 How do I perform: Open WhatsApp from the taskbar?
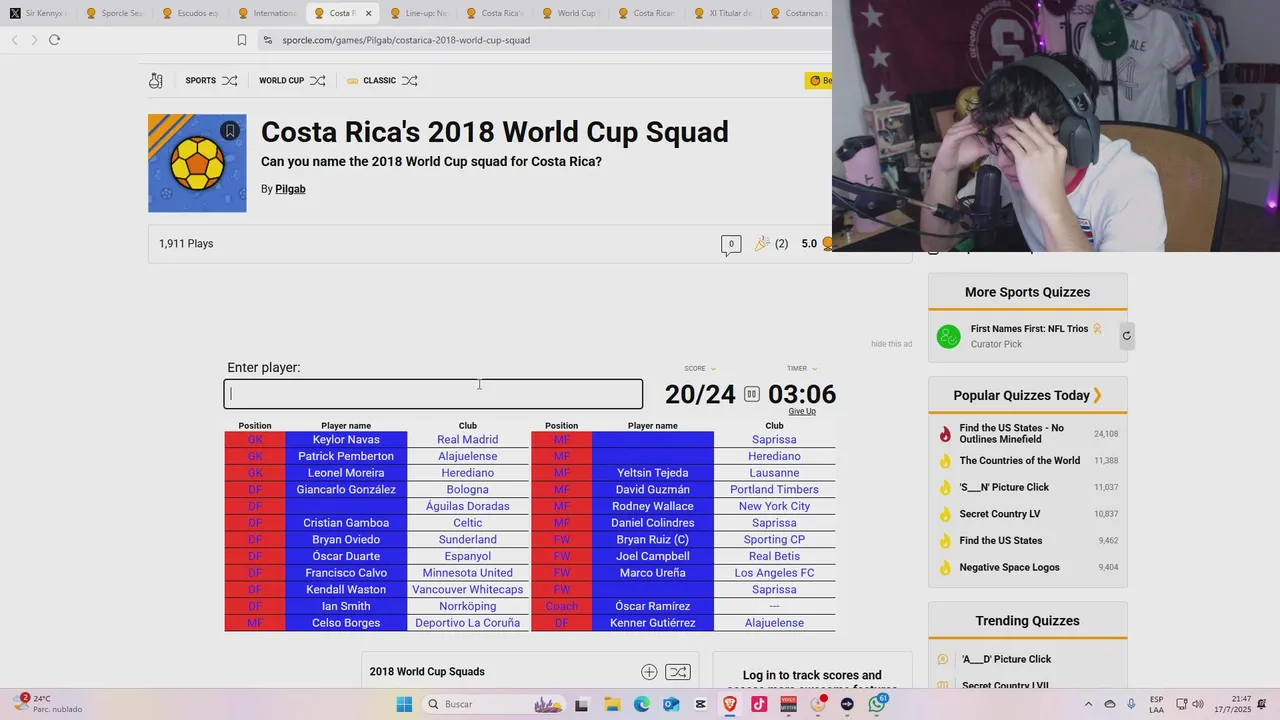(x=877, y=704)
